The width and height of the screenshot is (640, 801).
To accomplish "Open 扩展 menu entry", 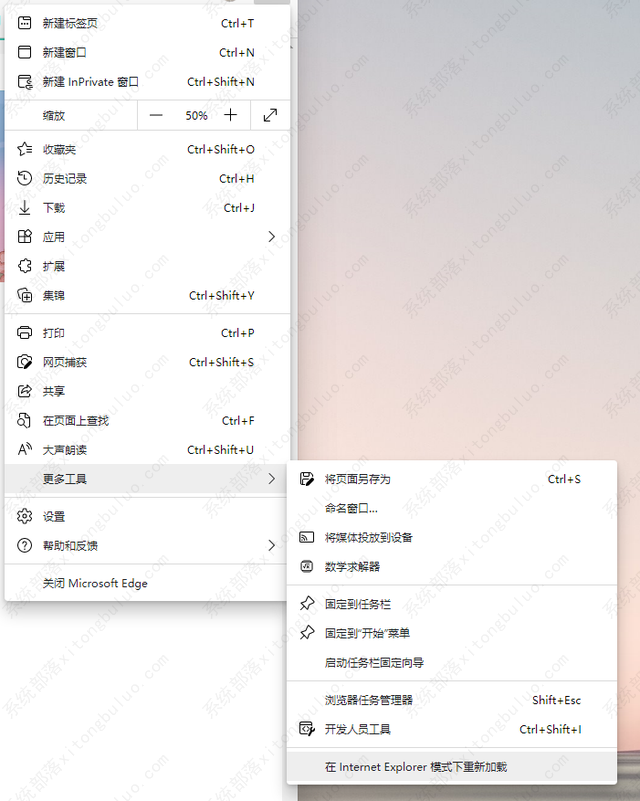I will tap(148, 266).
